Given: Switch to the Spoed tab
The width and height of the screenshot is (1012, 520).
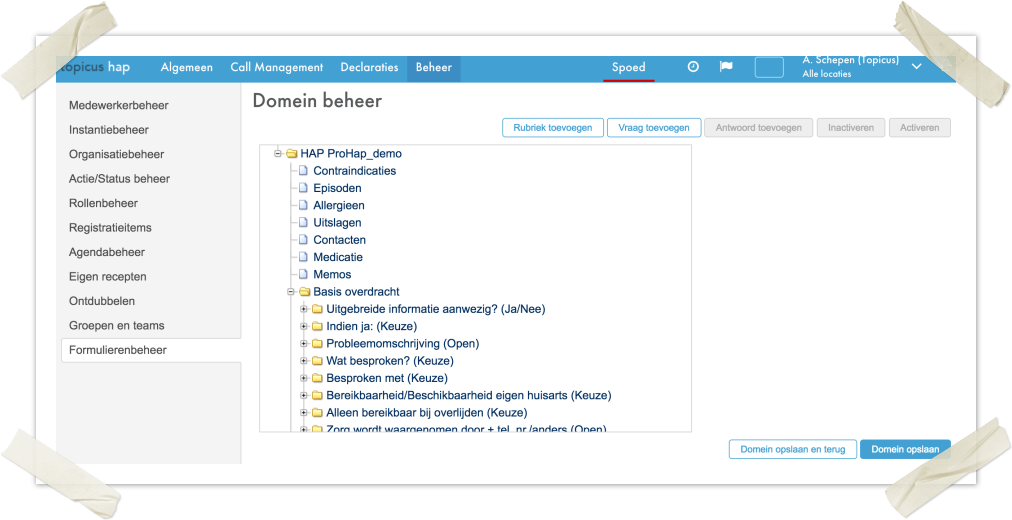Looking at the screenshot, I should (628, 68).
